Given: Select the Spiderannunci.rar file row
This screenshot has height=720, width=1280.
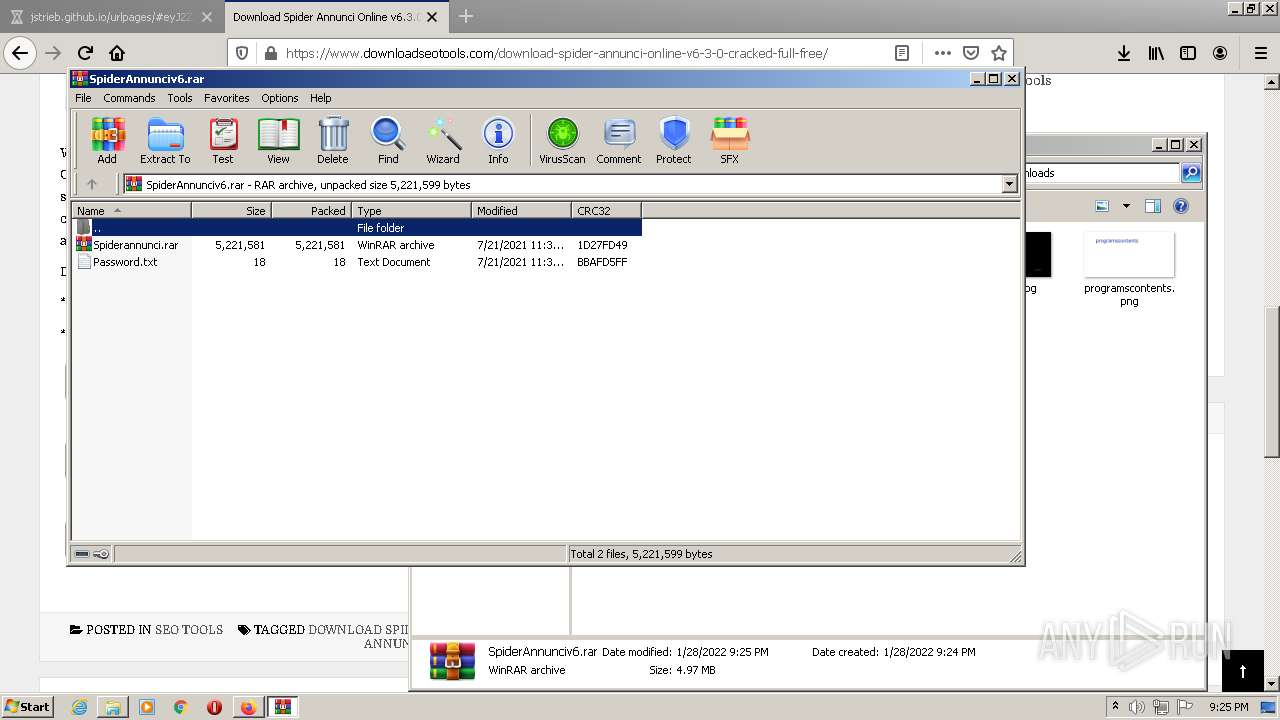Looking at the screenshot, I should pos(357,245).
